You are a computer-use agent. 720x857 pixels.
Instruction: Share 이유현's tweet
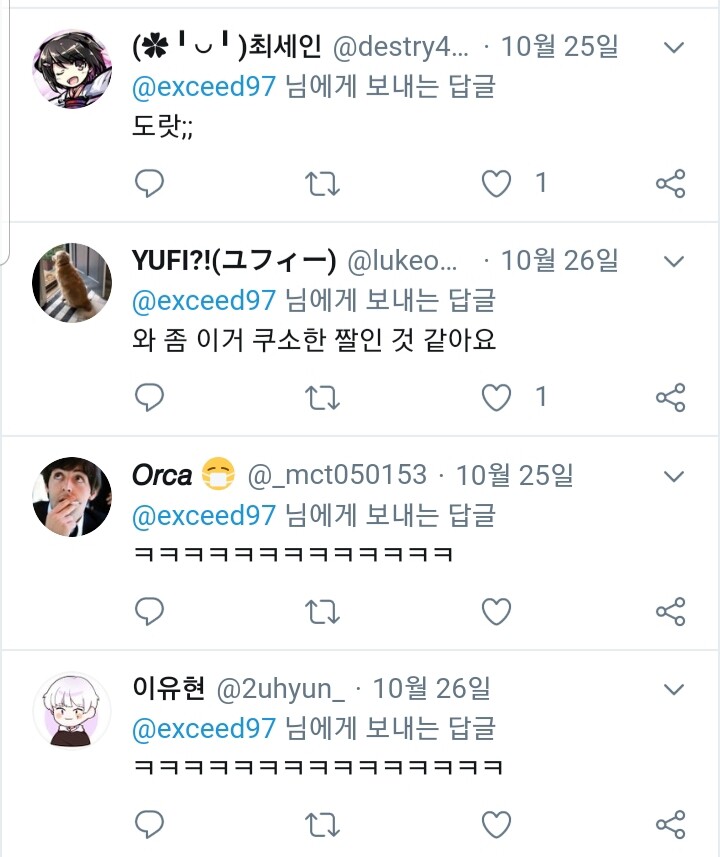pos(670,824)
